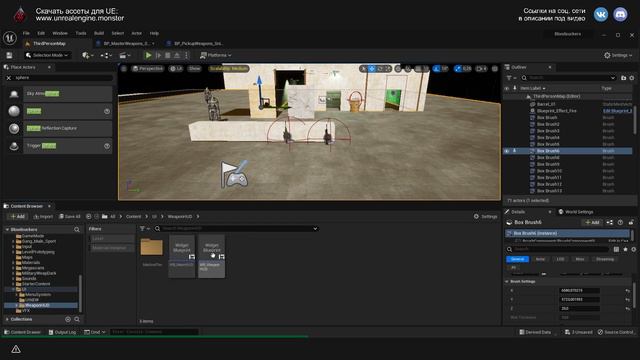This screenshot has height=360, width=640.
Task: Open the Lit view mode button
Action: (x=176, y=69)
